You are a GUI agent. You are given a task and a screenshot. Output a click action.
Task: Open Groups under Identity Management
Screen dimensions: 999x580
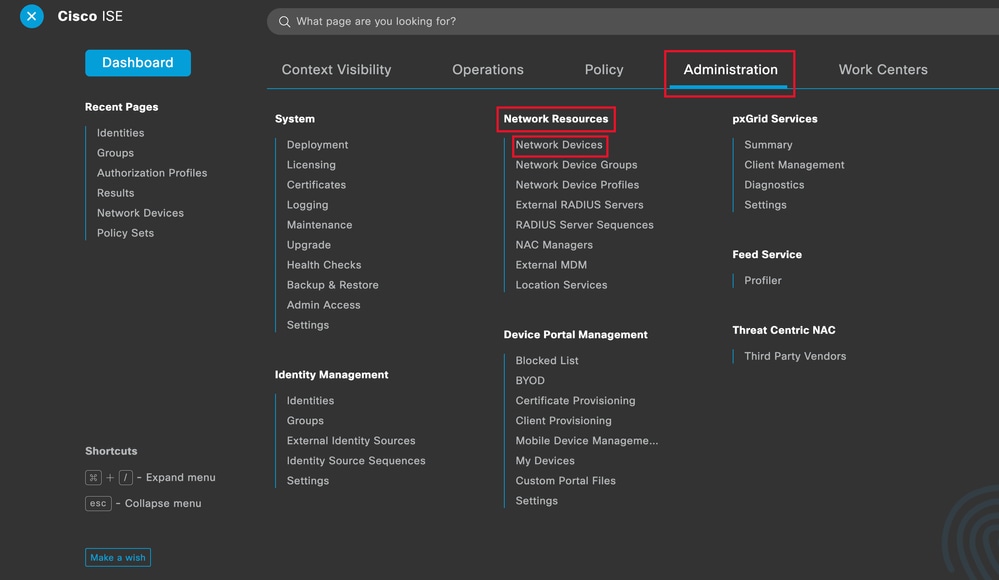[305, 421]
